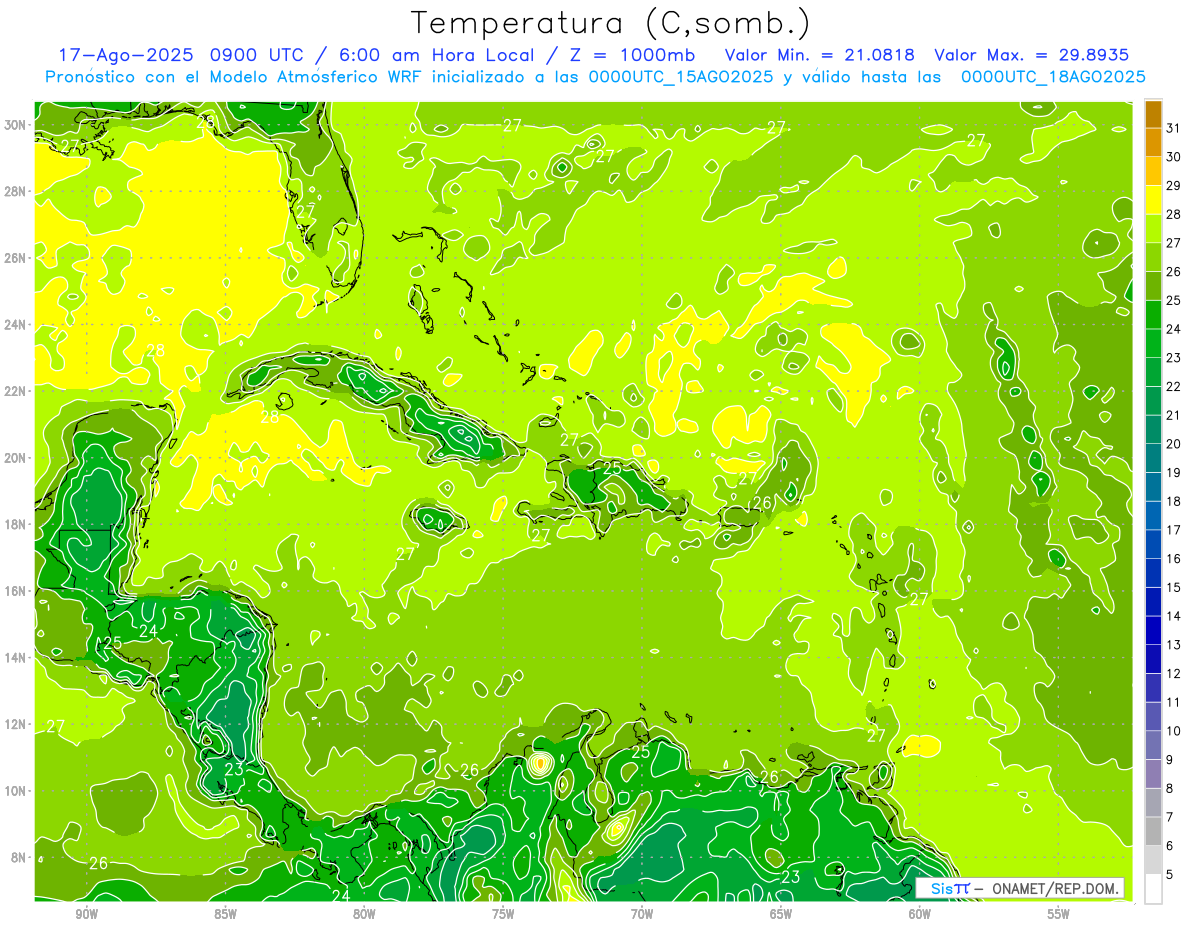
Task: Click the 26N latitude axis label
Action: [x=15, y=258]
